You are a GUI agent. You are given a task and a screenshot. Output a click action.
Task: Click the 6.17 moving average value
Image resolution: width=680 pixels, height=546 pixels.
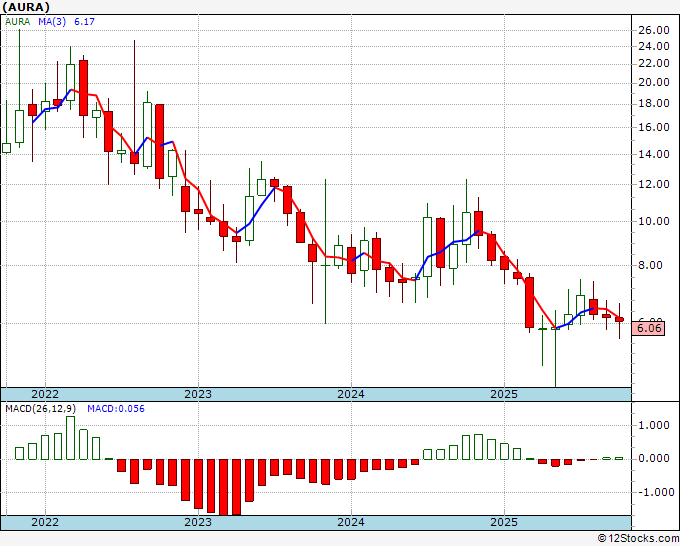coord(84,22)
